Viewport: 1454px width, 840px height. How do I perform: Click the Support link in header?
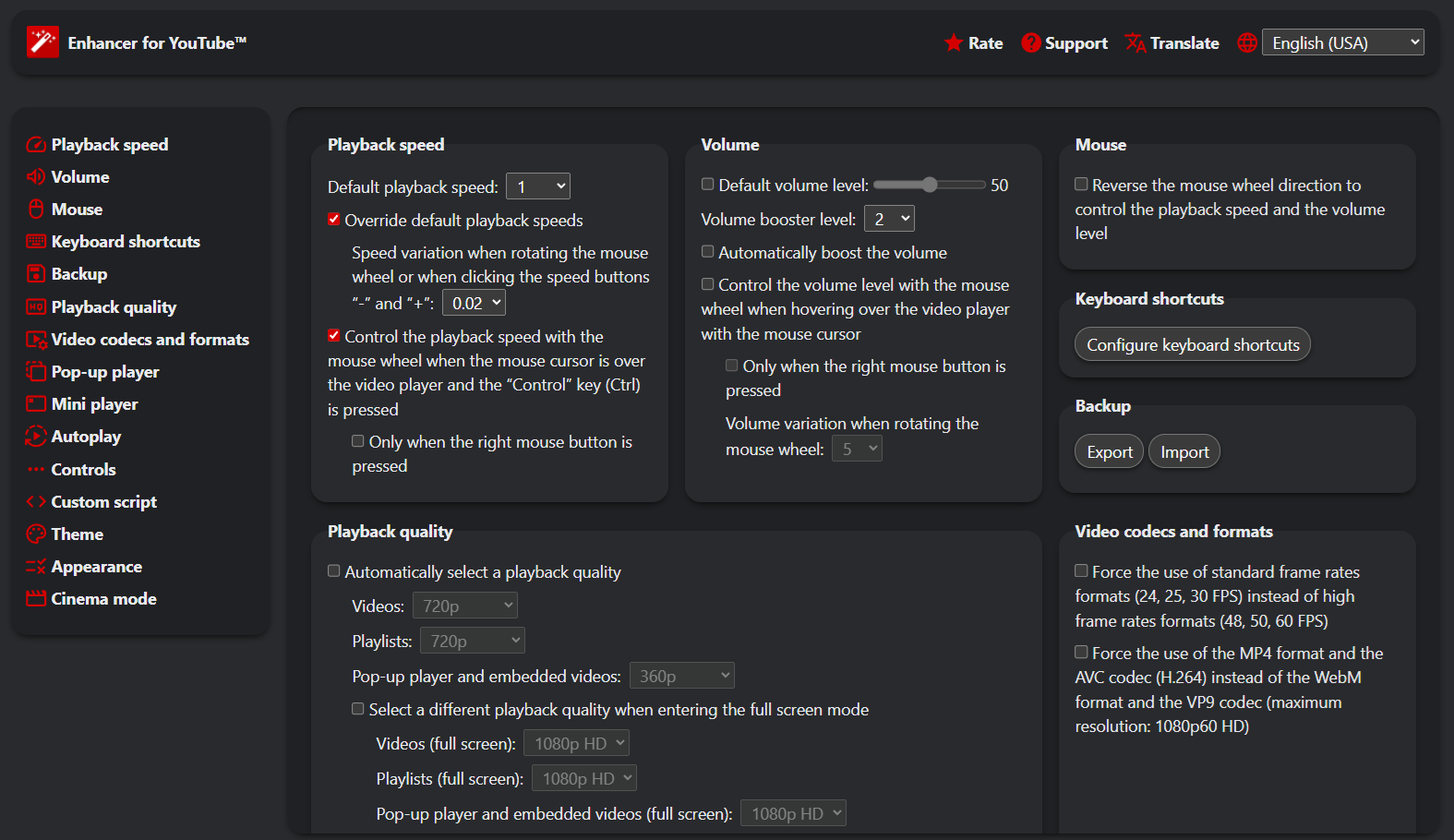point(1076,43)
